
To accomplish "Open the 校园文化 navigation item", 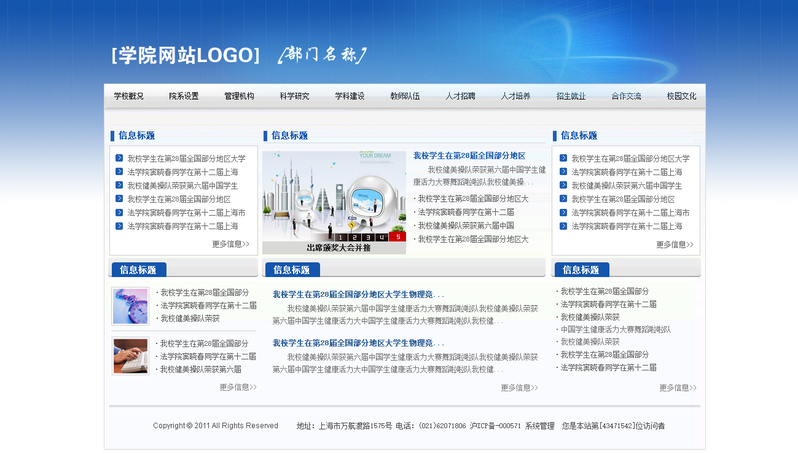I will click(681, 96).
